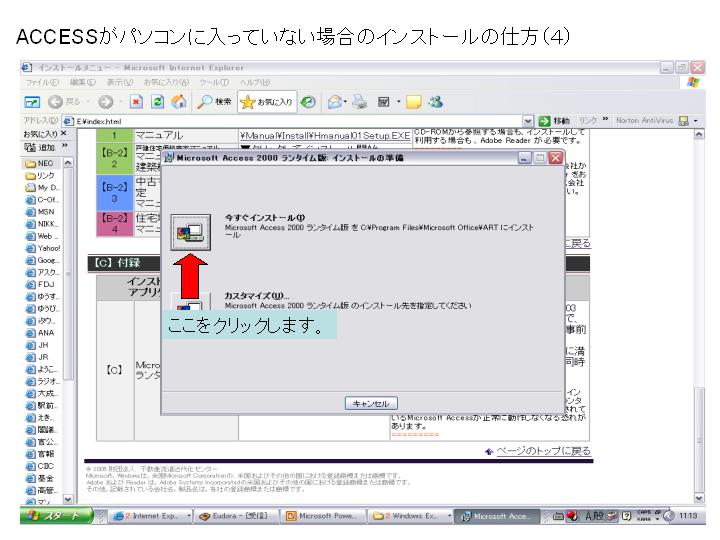Viewport: 720px width, 540px height.
Task: Open the NEC favorites folder
Action: tap(39, 163)
